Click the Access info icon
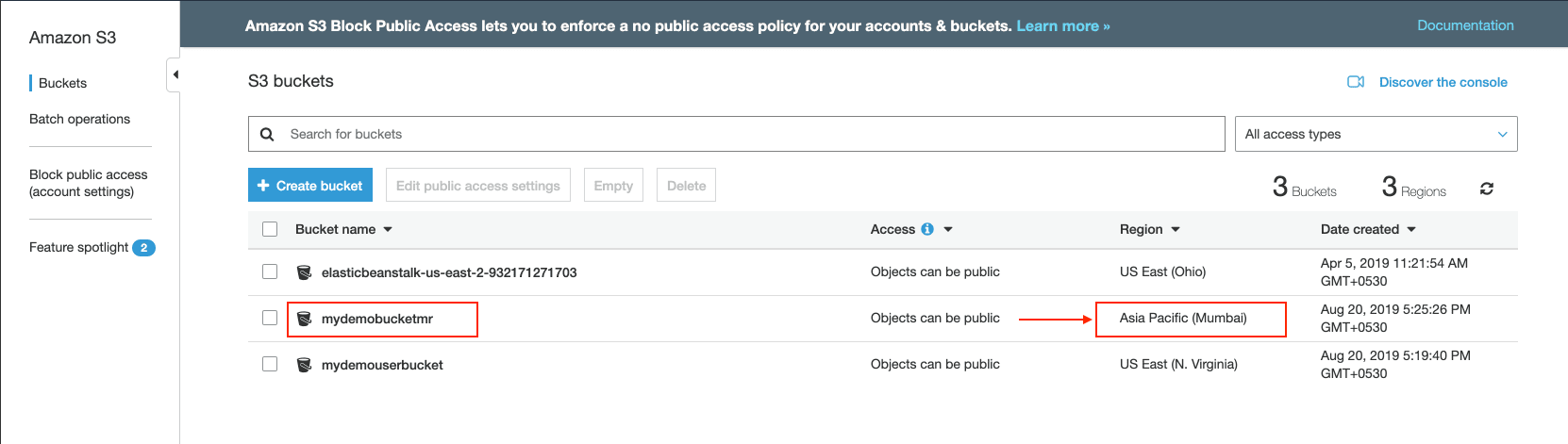Screen dimensions: 1568x444 click(927, 229)
